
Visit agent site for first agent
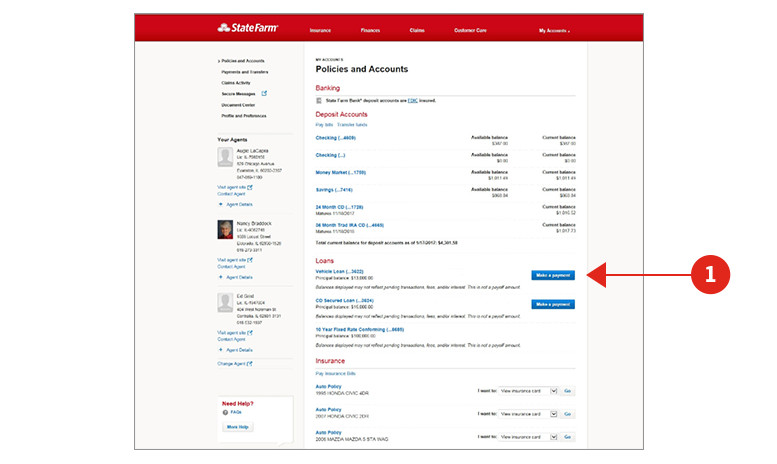tap(231, 187)
